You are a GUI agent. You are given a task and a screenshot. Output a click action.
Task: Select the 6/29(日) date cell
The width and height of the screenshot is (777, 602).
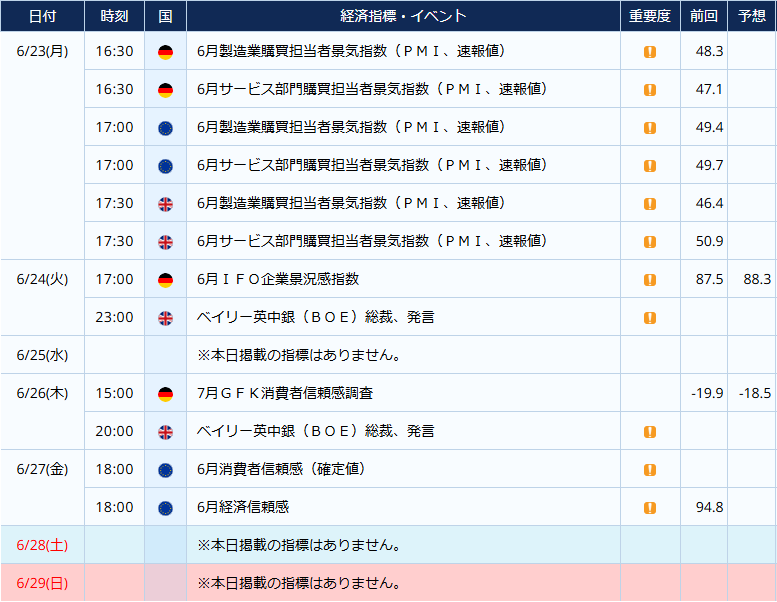coord(42,583)
